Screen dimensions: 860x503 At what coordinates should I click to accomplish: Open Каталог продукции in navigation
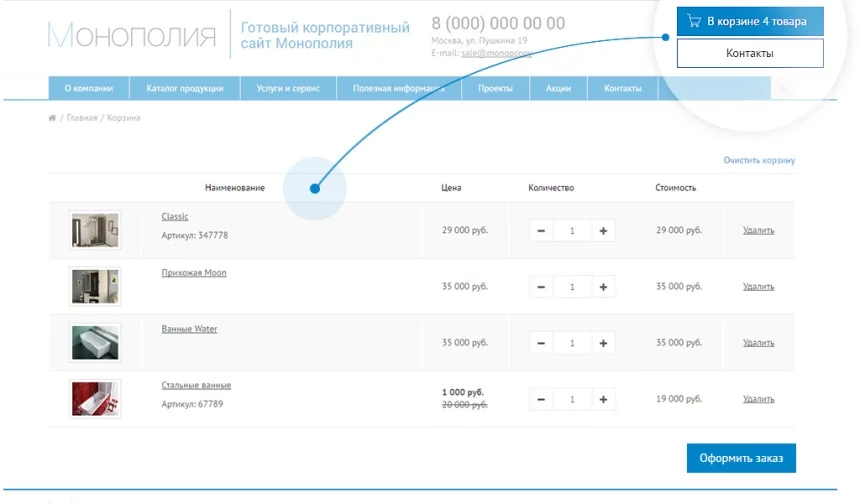pos(184,89)
